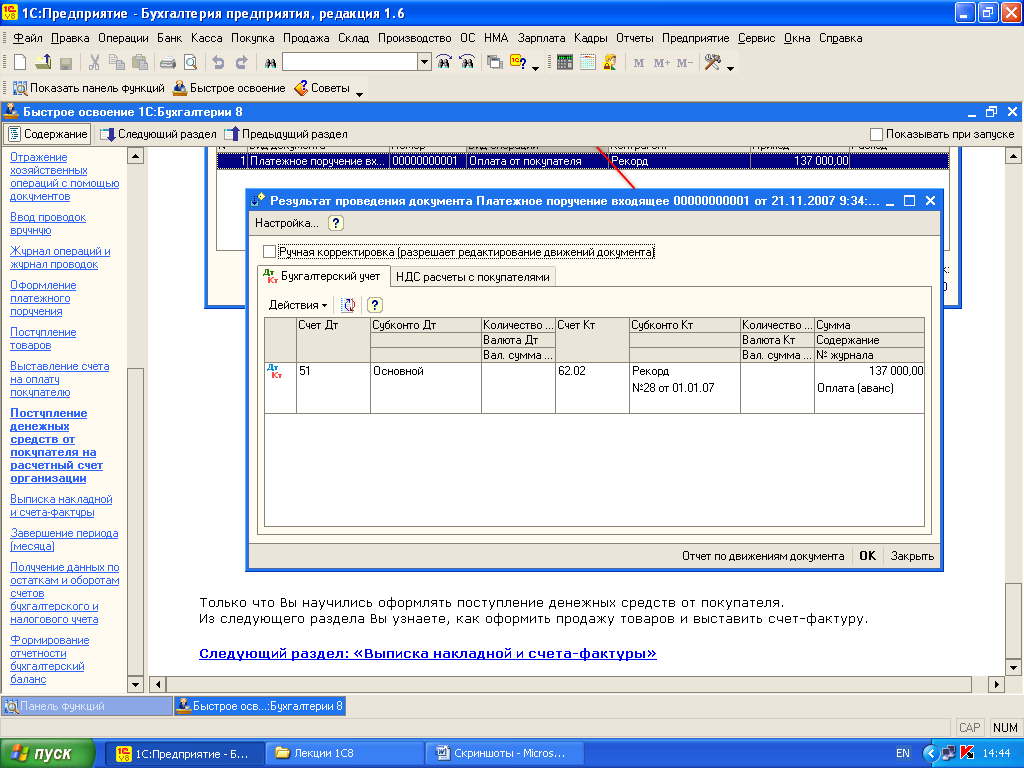Click the user assistant figure icon

(x=610, y=62)
